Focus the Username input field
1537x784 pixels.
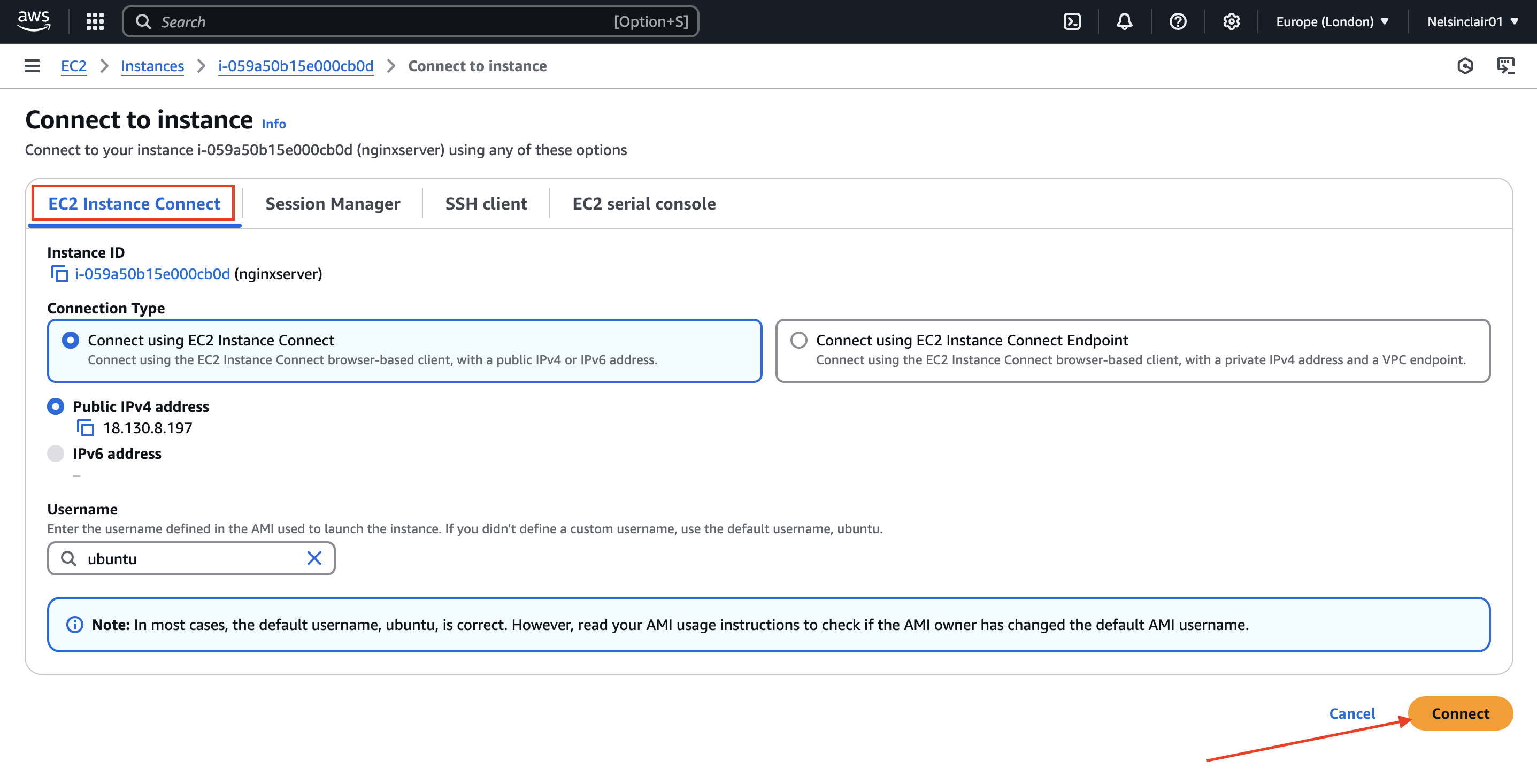pyautogui.click(x=191, y=558)
